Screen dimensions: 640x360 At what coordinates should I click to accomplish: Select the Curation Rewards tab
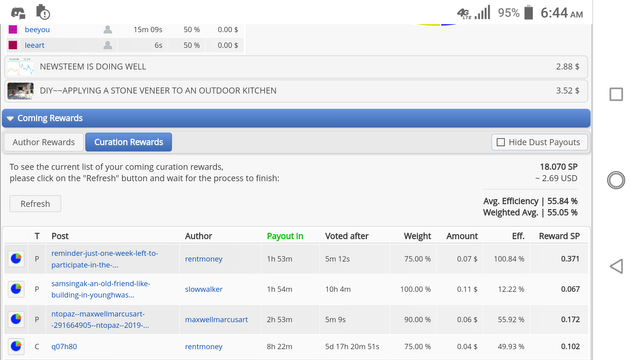[x=129, y=142]
